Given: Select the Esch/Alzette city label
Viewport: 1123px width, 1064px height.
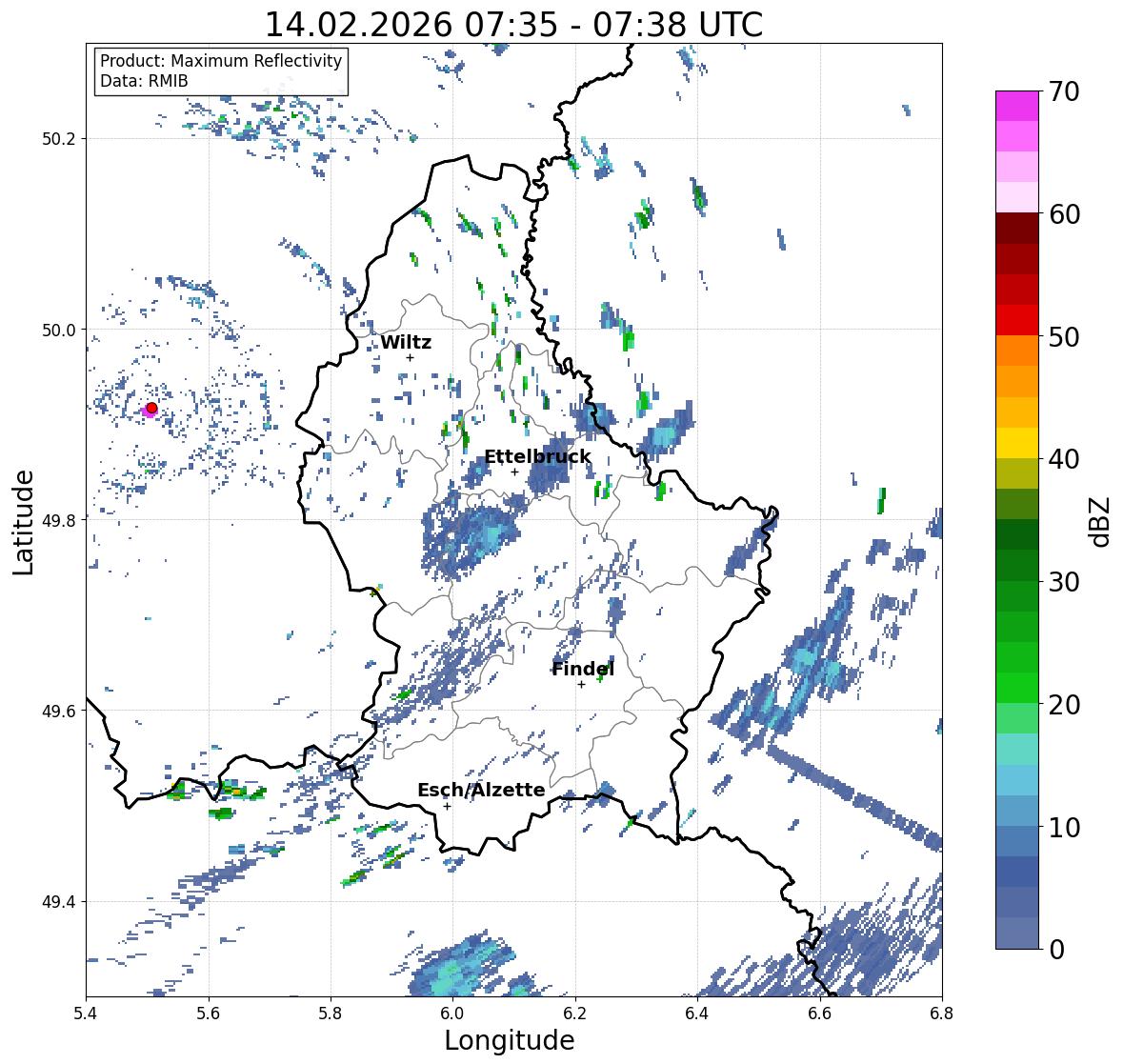Looking at the screenshot, I should [481, 790].
